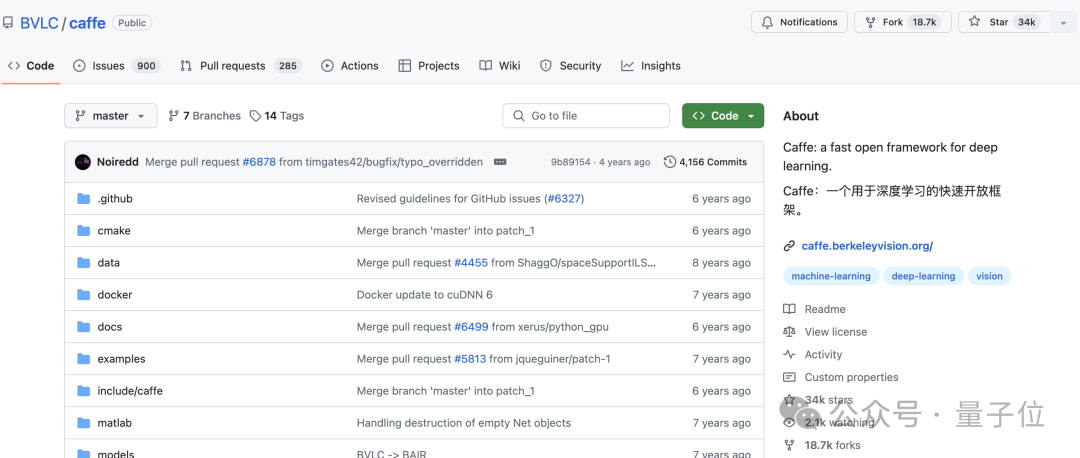Screen dimensions: 1080x458
Task: Open the Activity link in About
Action: click(823, 355)
